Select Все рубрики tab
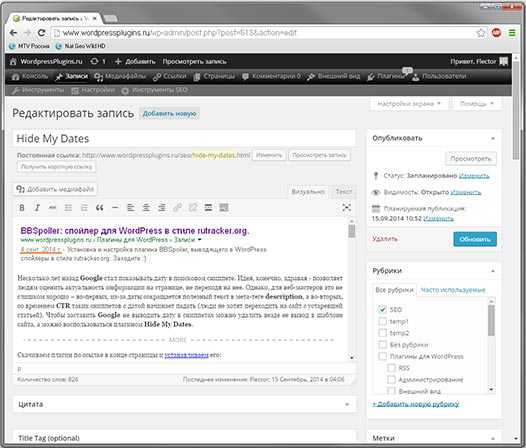This screenshot has height=448, width=526. pyautogui.click(x=394, y=290)
